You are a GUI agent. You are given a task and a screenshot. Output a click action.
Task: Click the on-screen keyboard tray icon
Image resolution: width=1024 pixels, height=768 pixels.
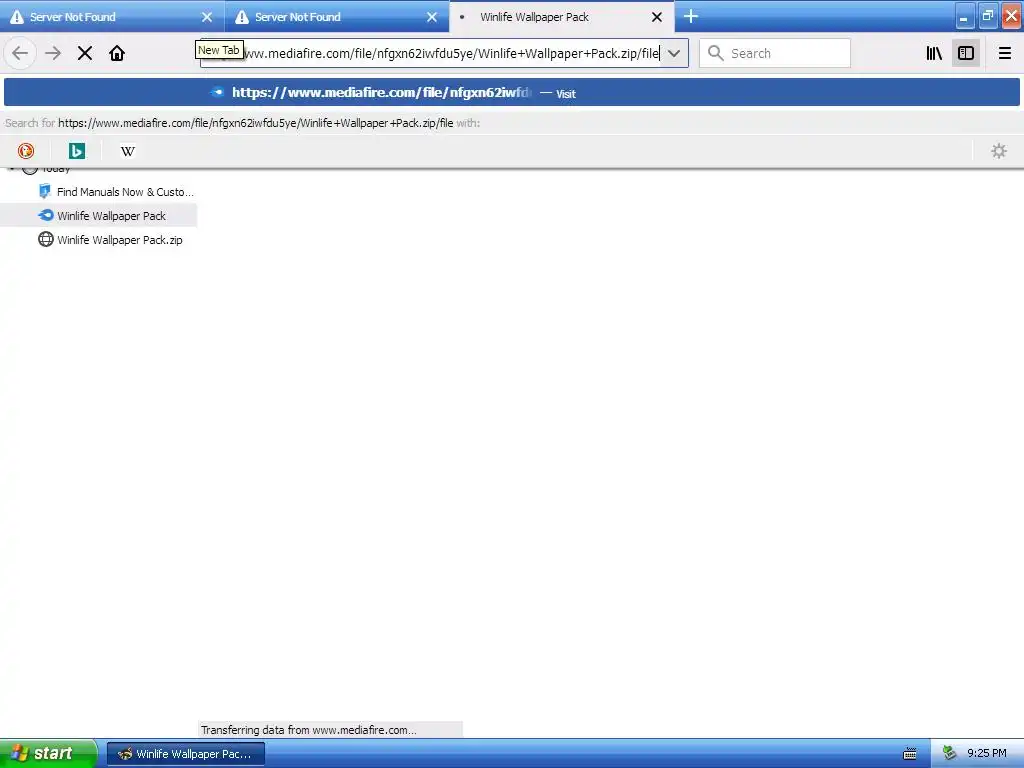coord(909,754)
